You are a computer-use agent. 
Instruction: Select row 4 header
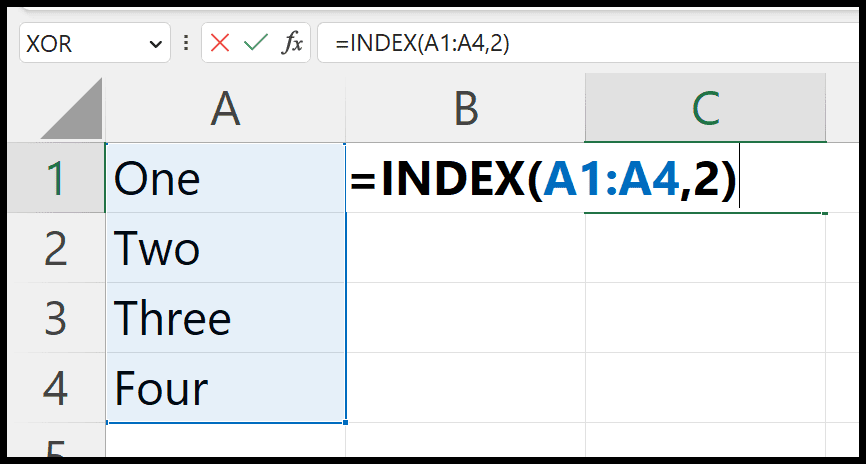click(56, 388)
